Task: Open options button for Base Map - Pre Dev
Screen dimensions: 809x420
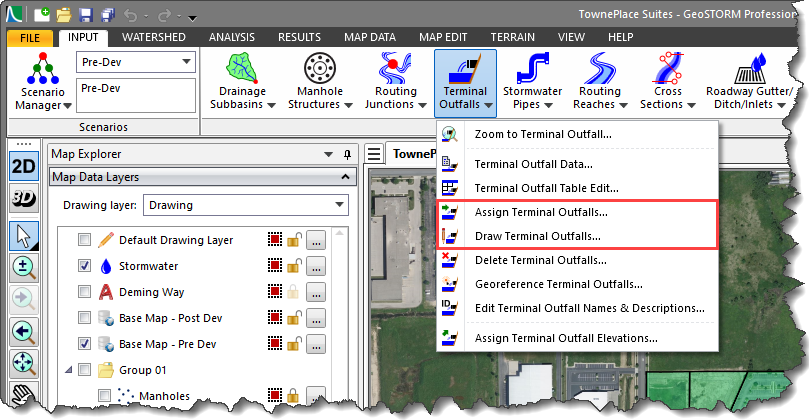Action: 316,343
